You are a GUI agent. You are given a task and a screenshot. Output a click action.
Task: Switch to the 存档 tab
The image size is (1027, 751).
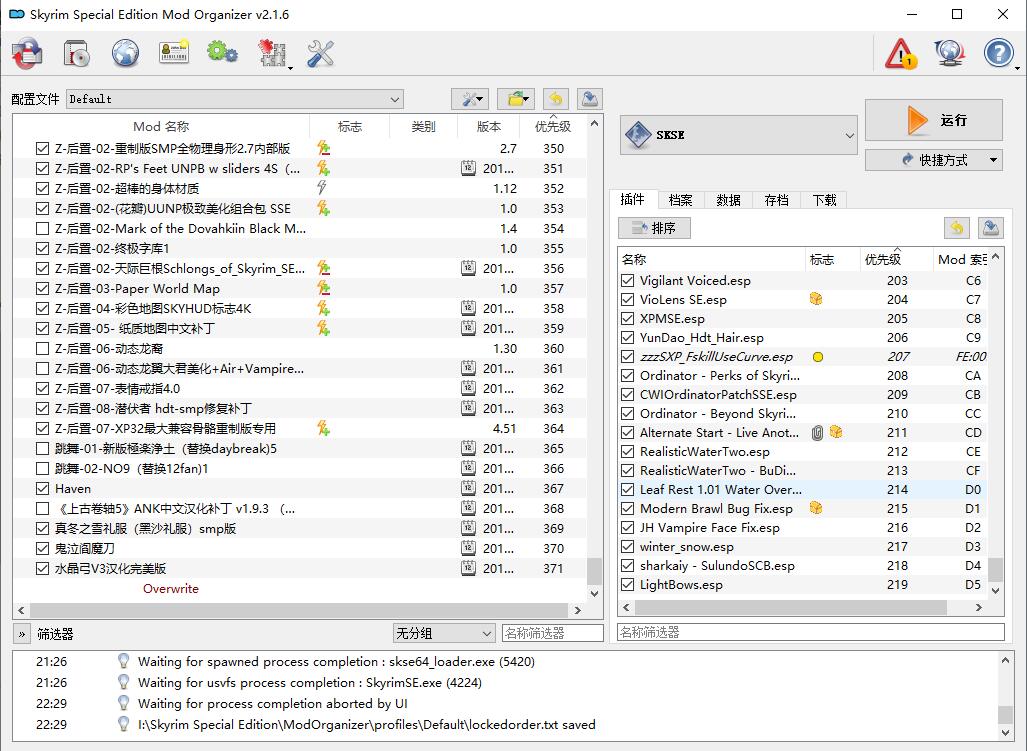click(x=776, y=200)
